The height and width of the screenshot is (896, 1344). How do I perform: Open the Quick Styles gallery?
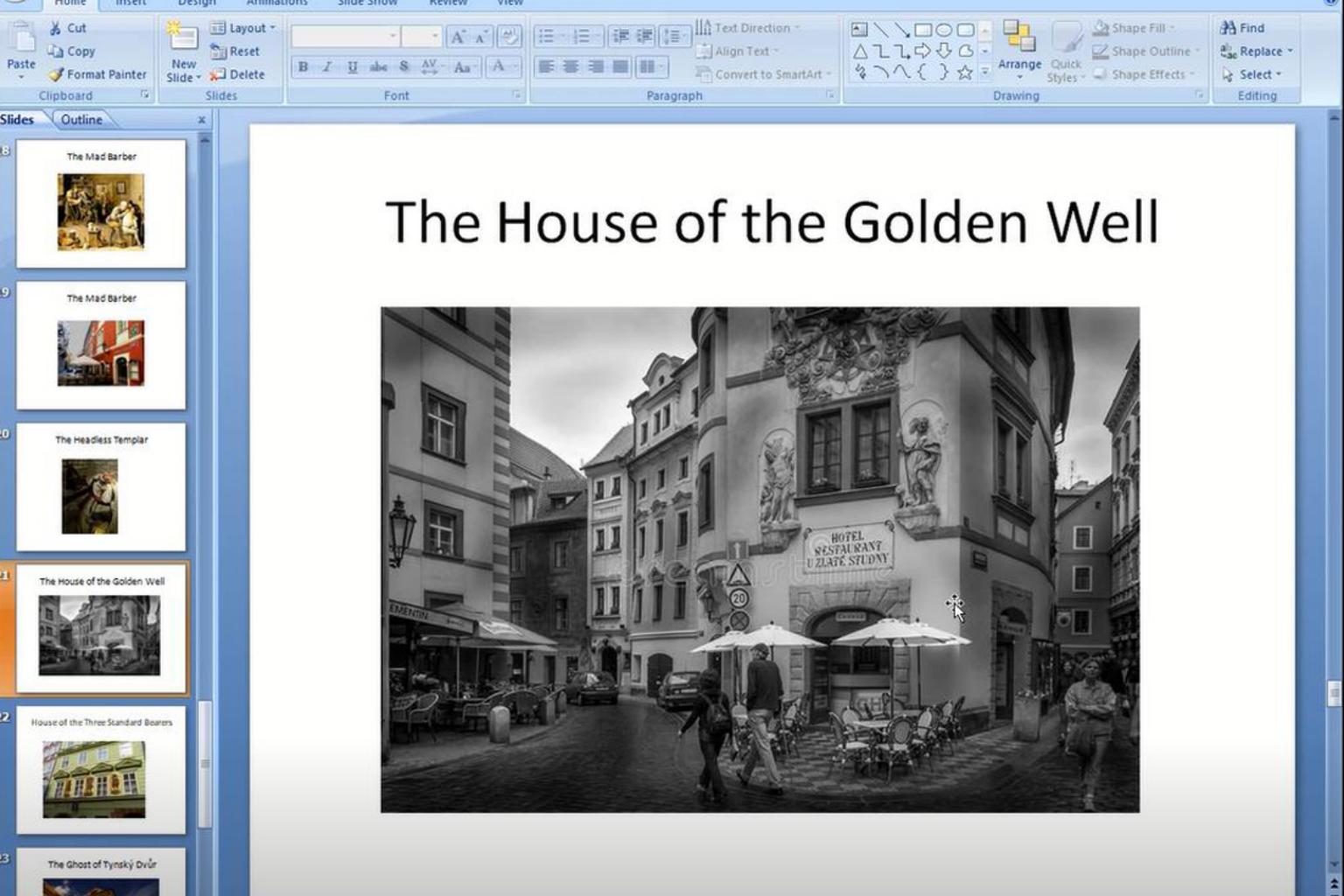pyautogui.click(x=1066, y=52)
